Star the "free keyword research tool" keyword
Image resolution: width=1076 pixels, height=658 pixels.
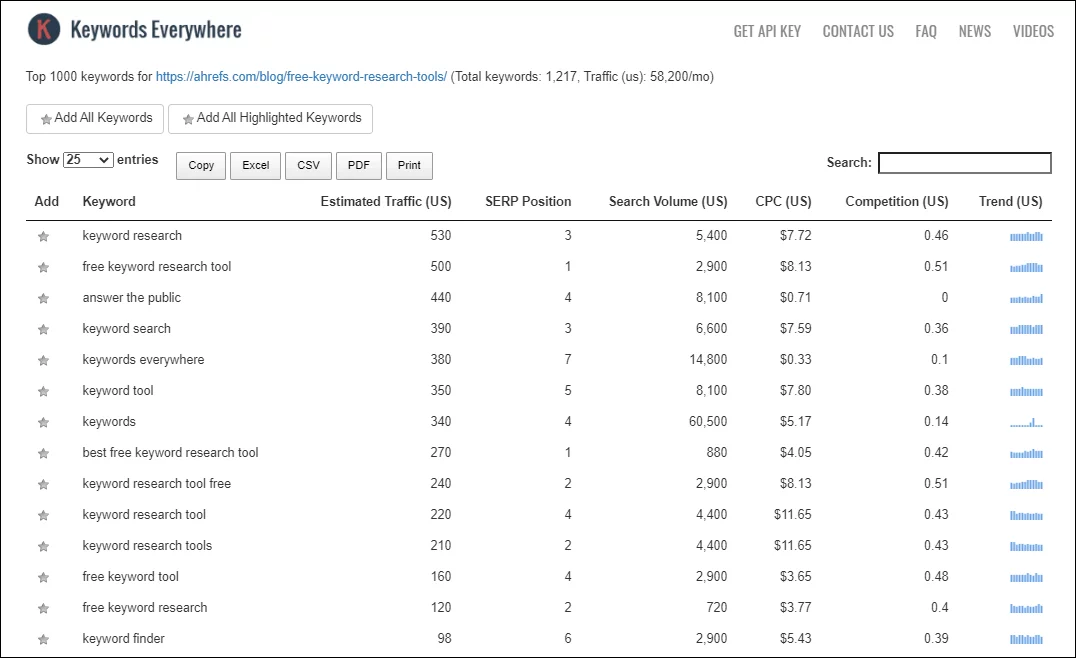pyautogui.click(x=43, y=267)
